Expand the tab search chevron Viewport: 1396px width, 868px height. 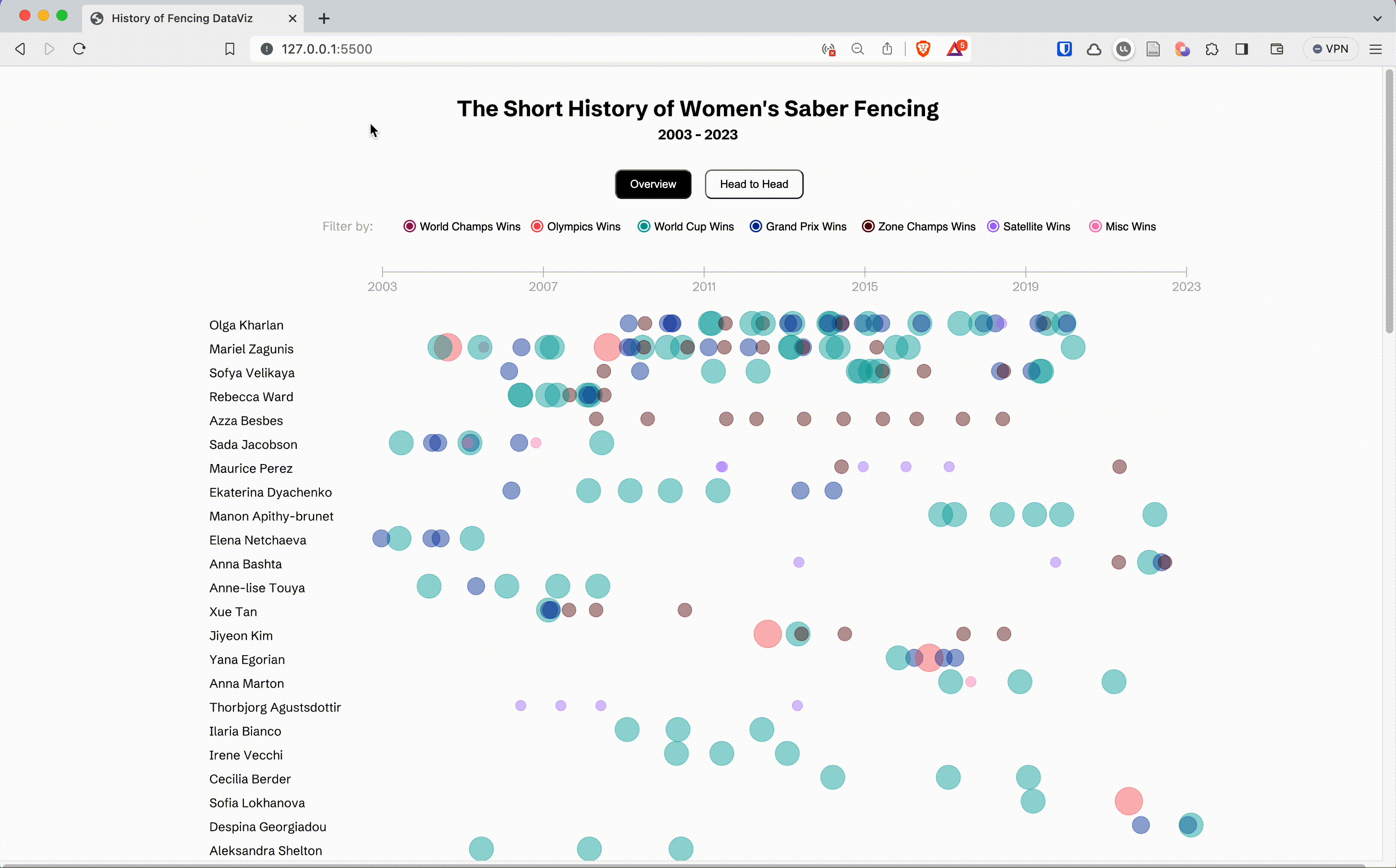click(x=1377, y=18)
